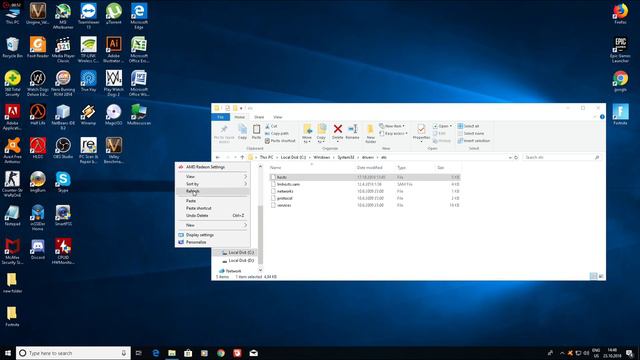Expand the View submenu in context menu
This screenshot has height=360, width=640.
point(212,177)
